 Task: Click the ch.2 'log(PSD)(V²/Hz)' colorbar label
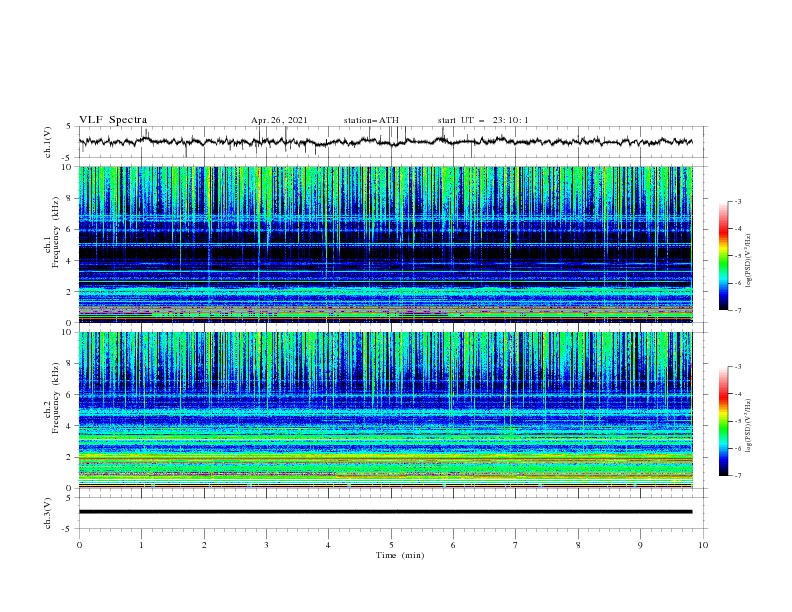point(749,426)
